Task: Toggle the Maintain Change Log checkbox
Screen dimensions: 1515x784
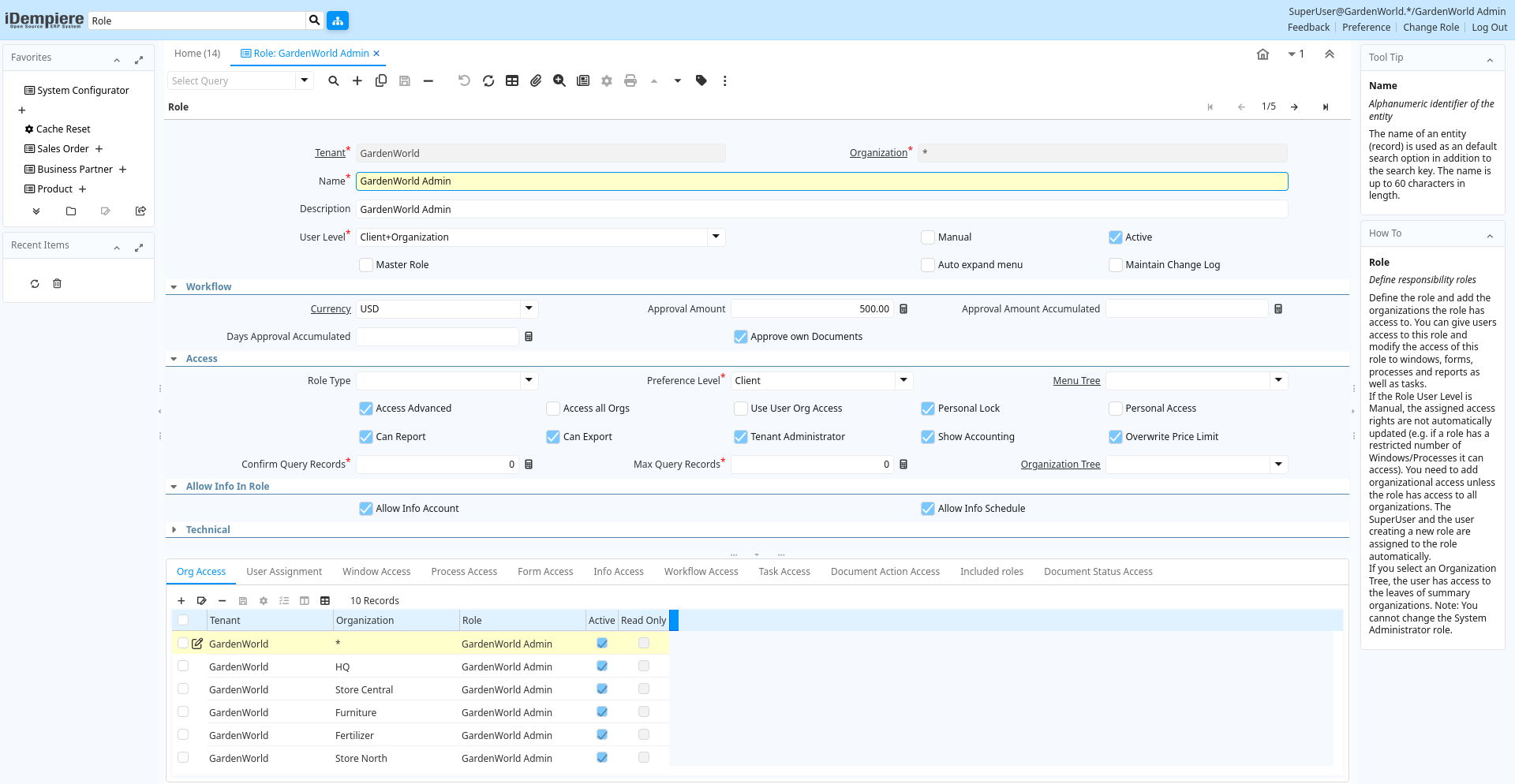Action: tap(1116, 265)
